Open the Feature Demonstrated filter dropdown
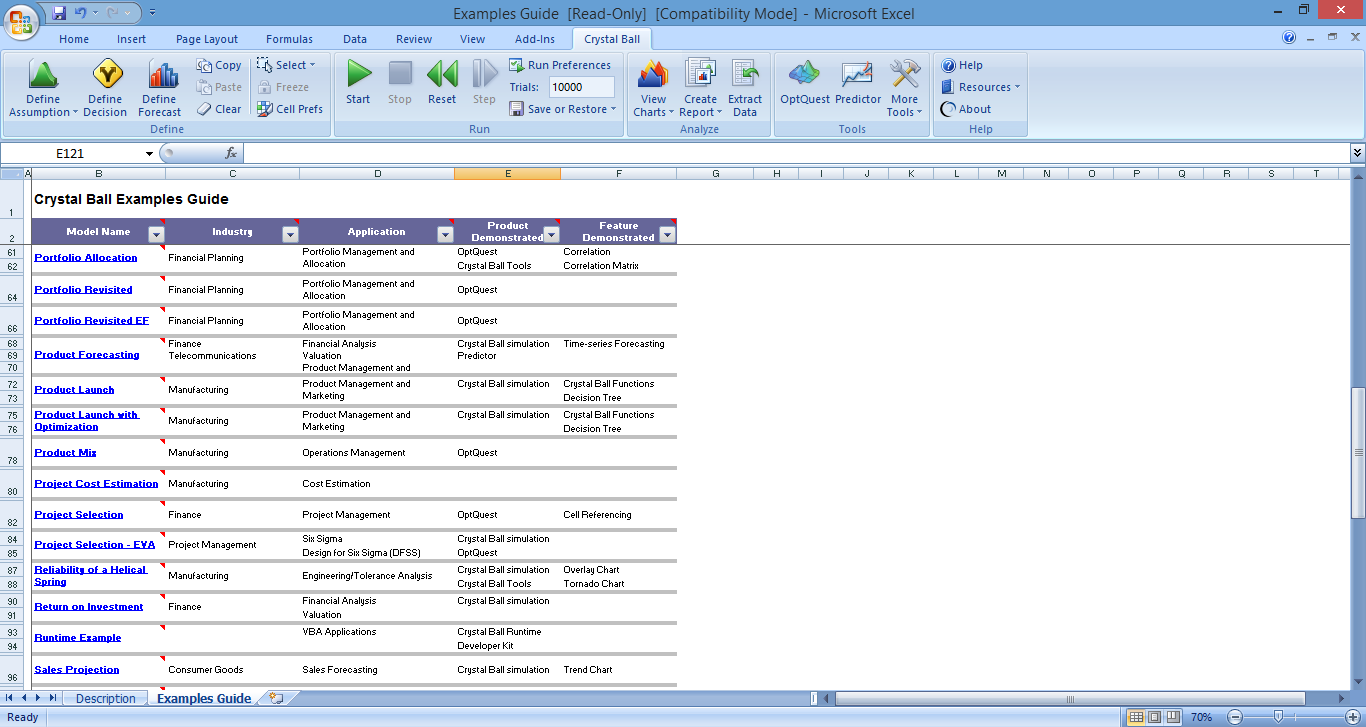The image size is (1366, 727). tap(667, 235)
